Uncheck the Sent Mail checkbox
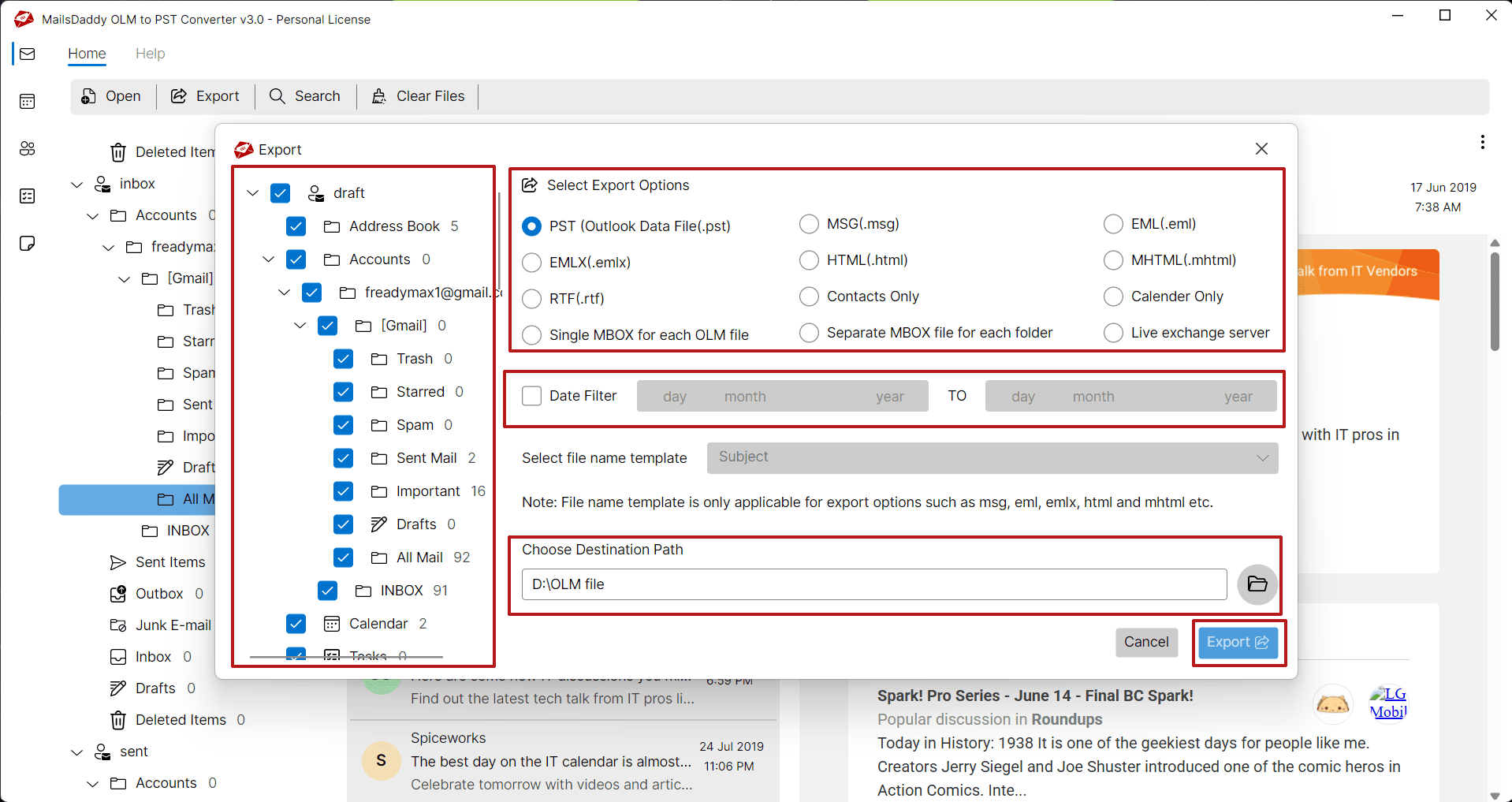Viewport: 1512px width, 802px height. pos(343,458)
